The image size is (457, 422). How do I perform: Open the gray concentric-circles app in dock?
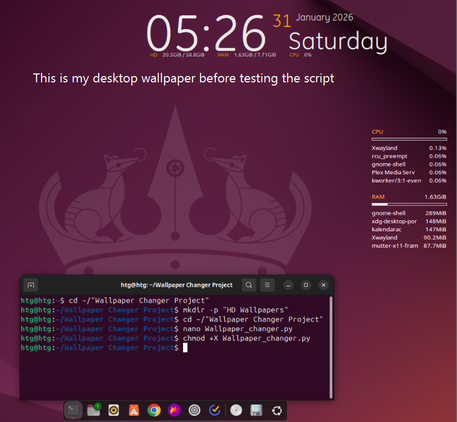(x=194, y=410)
